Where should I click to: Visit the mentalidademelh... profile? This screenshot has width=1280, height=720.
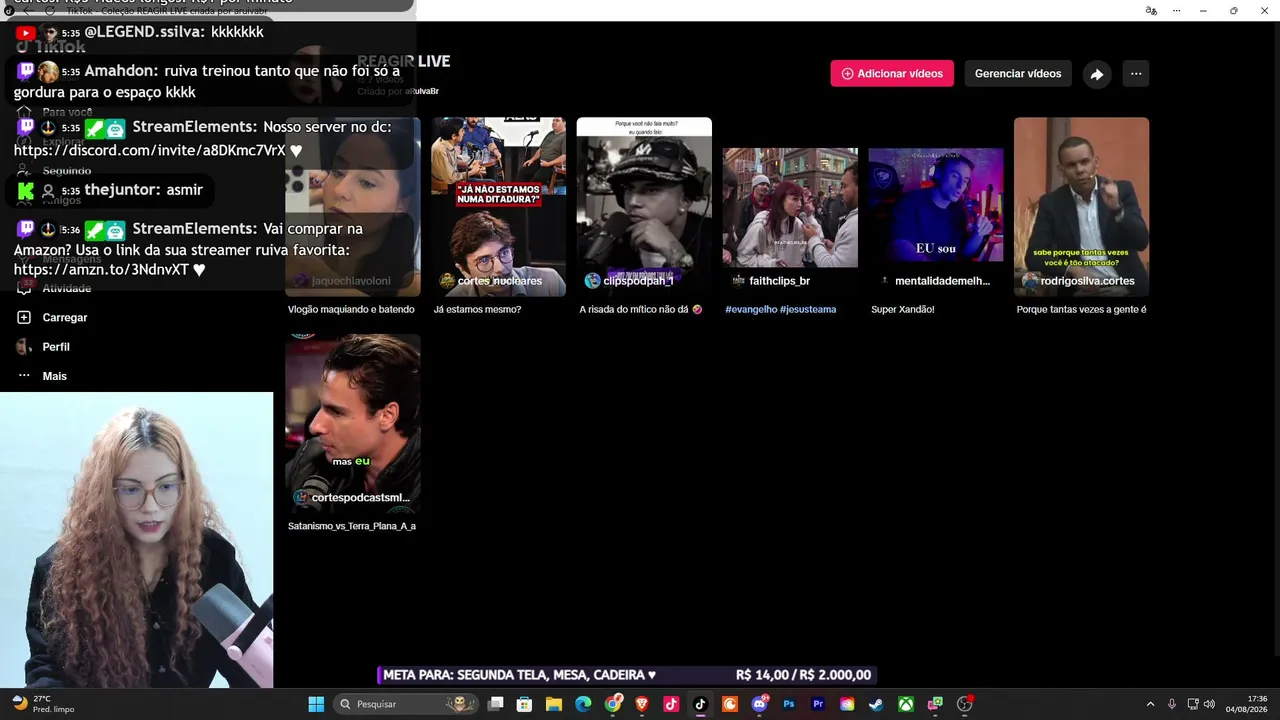pyautogui.click(x=933, y=281)
